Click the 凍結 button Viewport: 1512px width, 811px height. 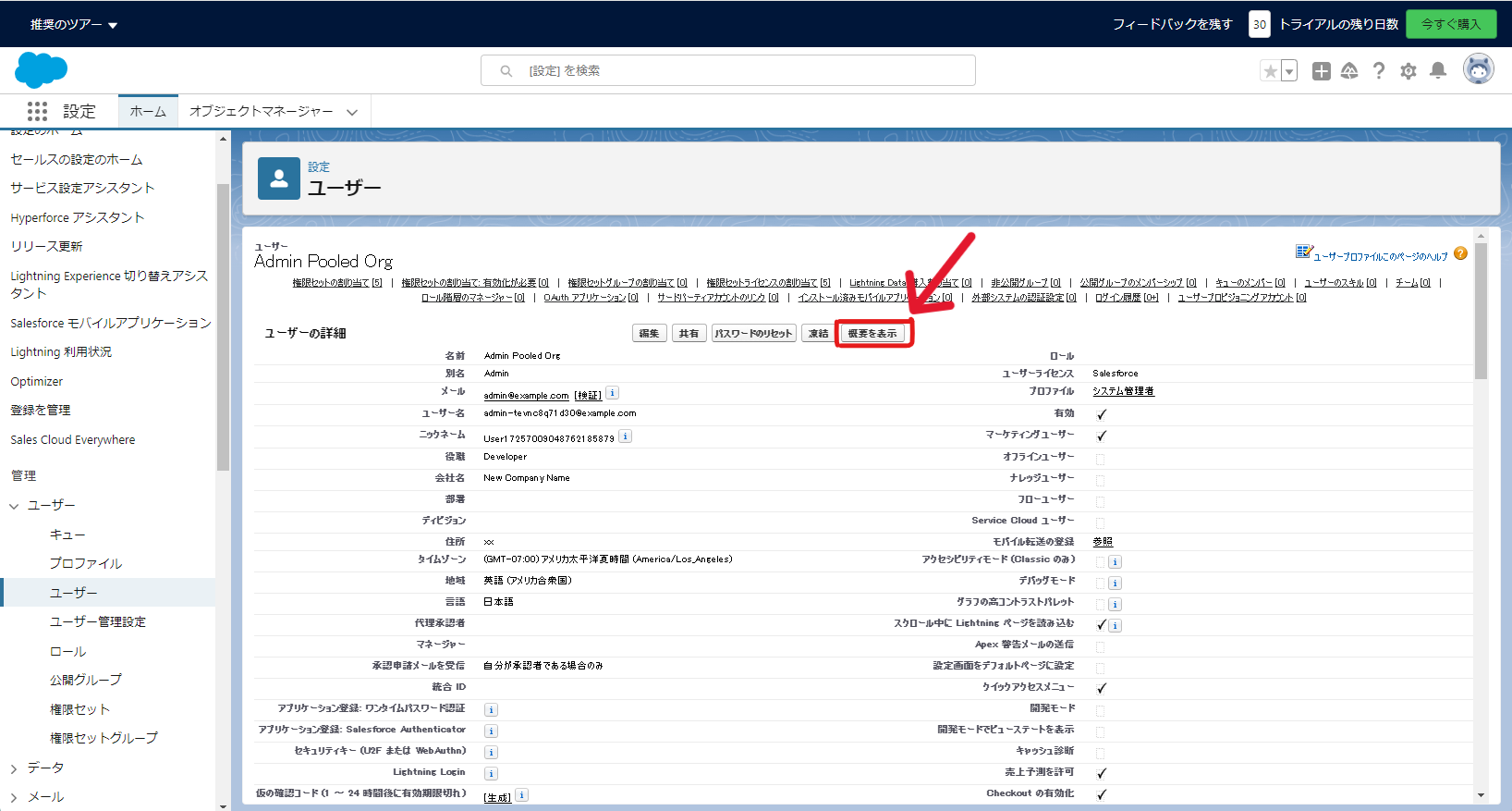pos(819,334)
